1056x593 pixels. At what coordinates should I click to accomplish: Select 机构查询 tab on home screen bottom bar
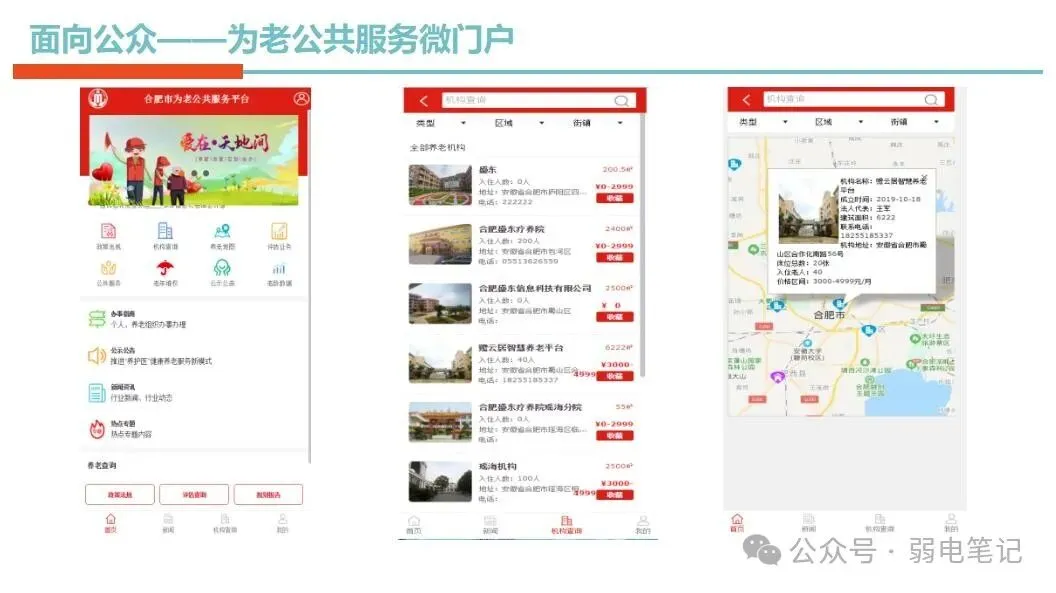click(x=225, y=524)
